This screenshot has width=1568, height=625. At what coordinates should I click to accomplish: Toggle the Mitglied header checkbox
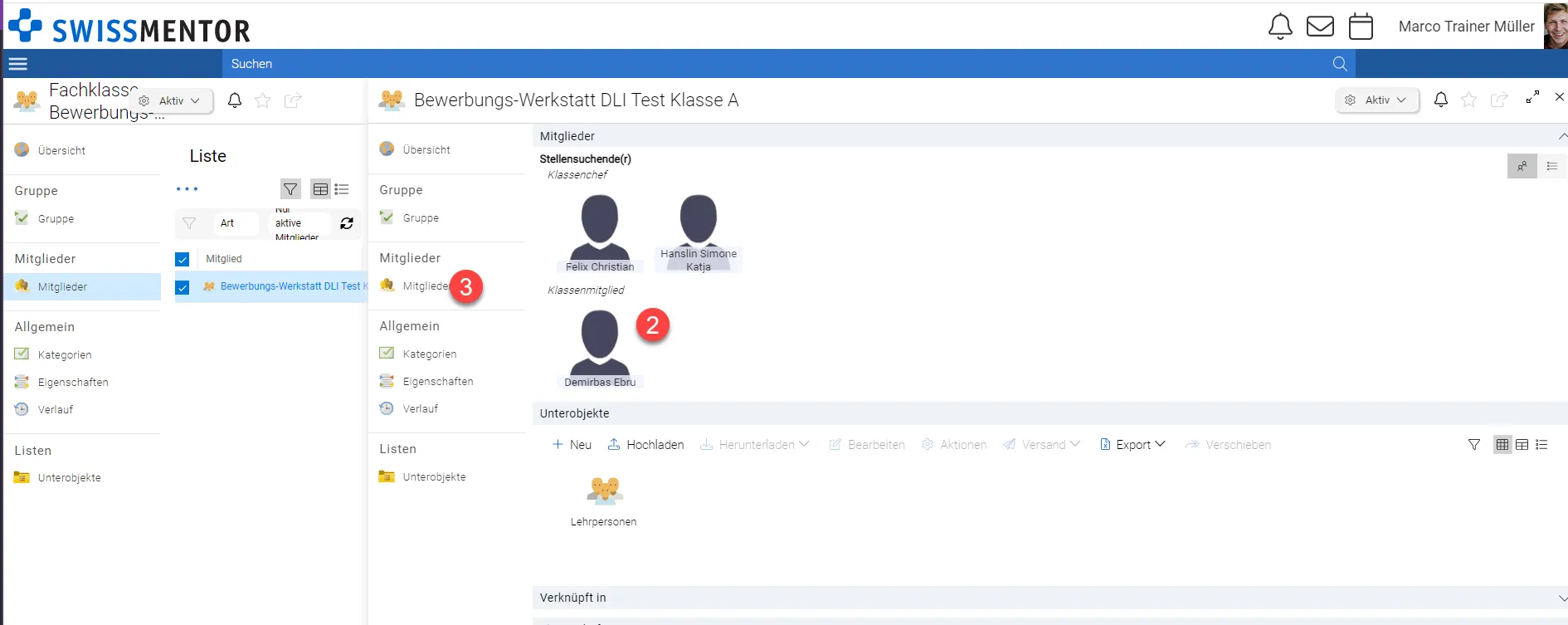coord(183,259)
